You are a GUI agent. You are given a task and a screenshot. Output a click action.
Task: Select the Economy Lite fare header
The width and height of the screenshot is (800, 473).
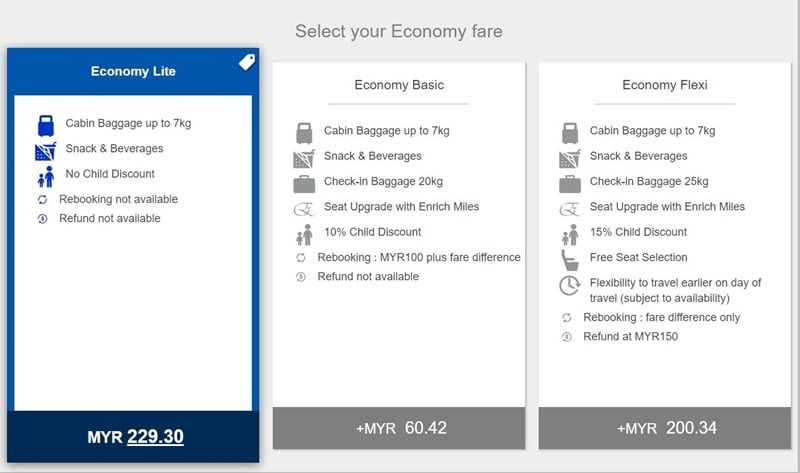coord(133,71)
